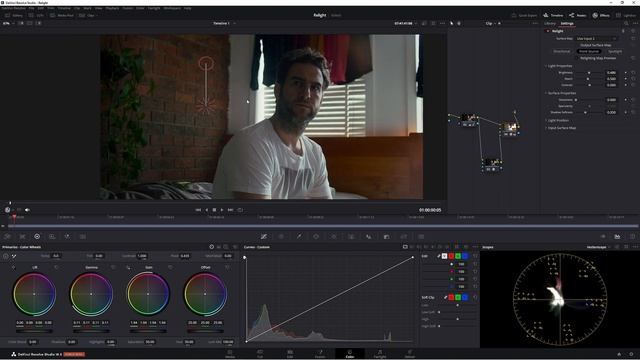The height and width of the screenshot is (360, 640).
Task: Click the Gamma color wheel
Action: click(x=91, y=294)
